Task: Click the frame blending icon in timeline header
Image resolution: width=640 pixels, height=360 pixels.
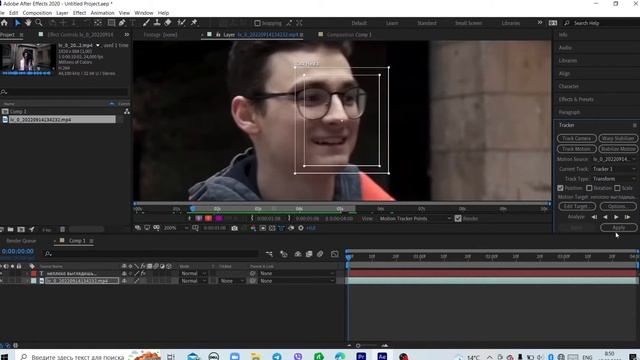Action: [309, 254]
